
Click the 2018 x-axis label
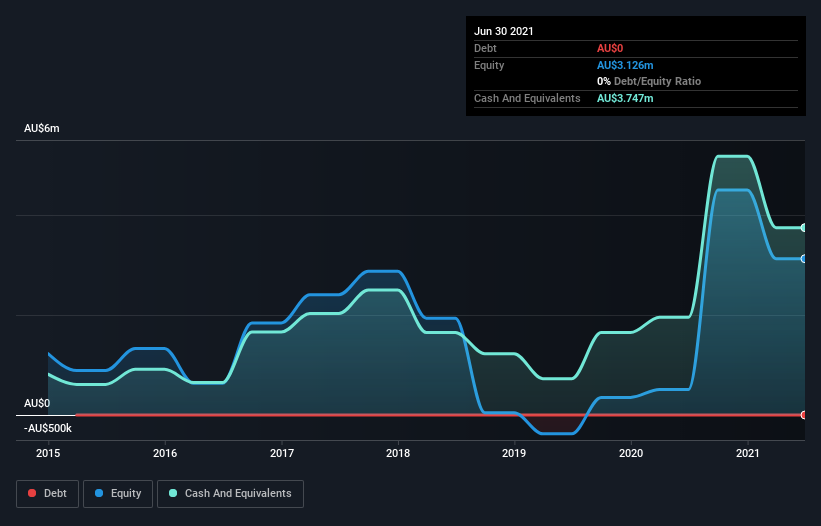coord(398,453)
